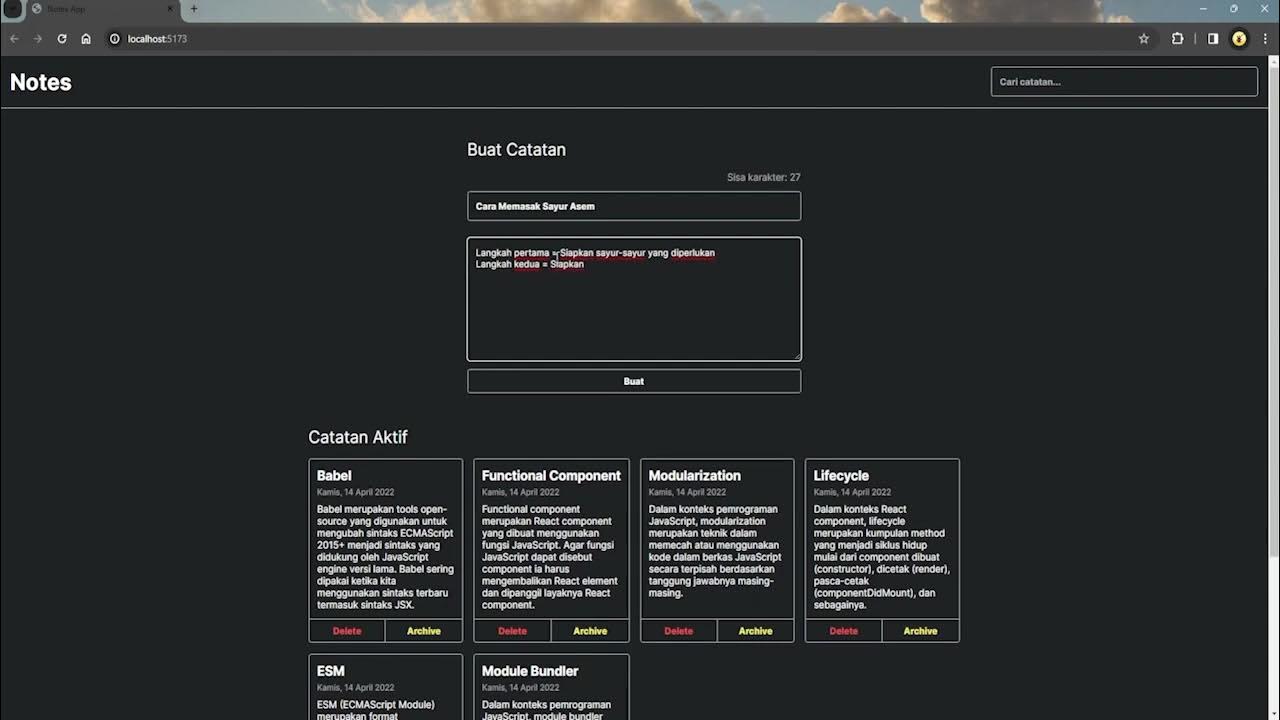Archive the Modularization note

point(756,631)
